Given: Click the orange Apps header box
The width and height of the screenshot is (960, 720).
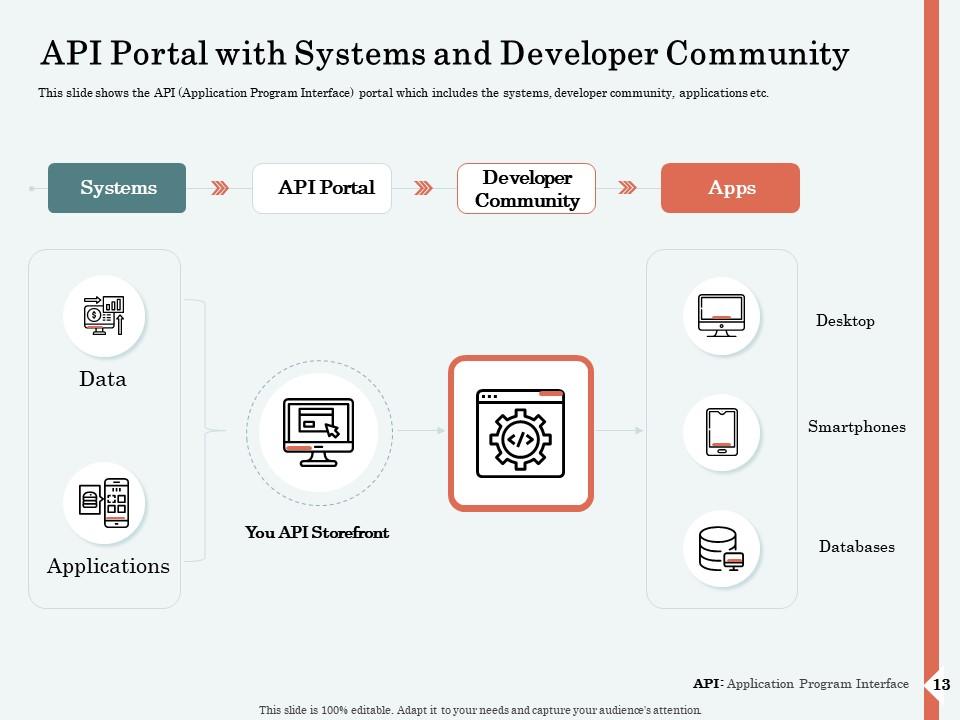Looking at the screenshot, I should coord(730,188).
